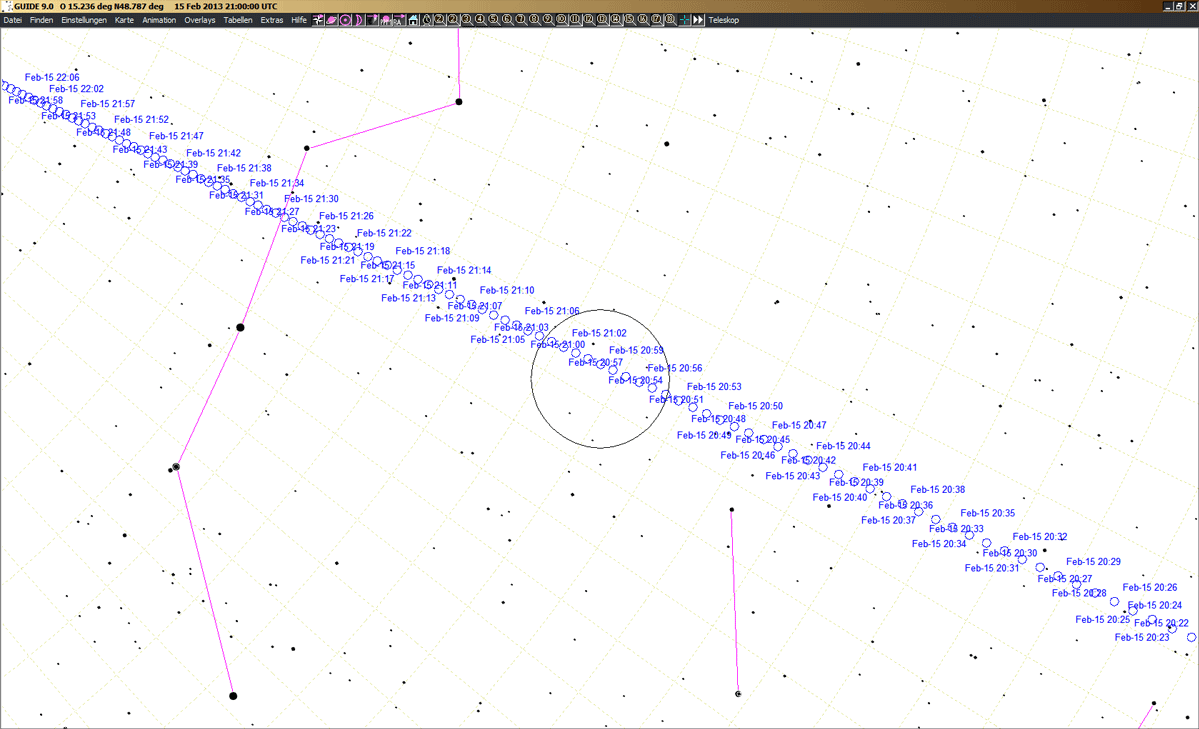Open the Overlays menu
This screenshot has width=1199, height=729.
[200, 20]
